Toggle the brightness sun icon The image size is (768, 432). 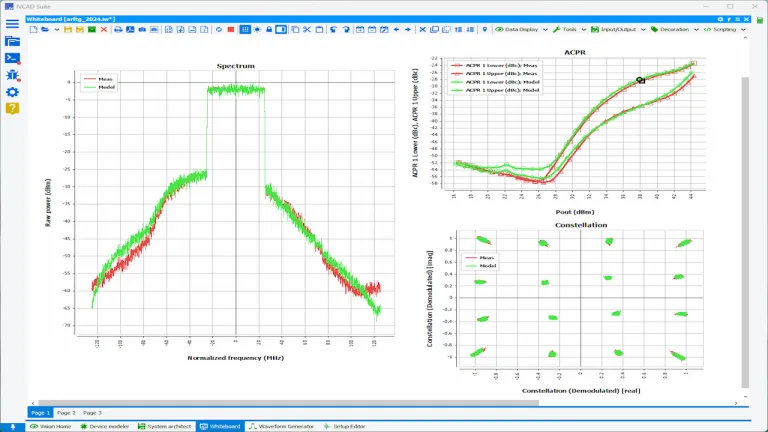[x=257, y=29]
